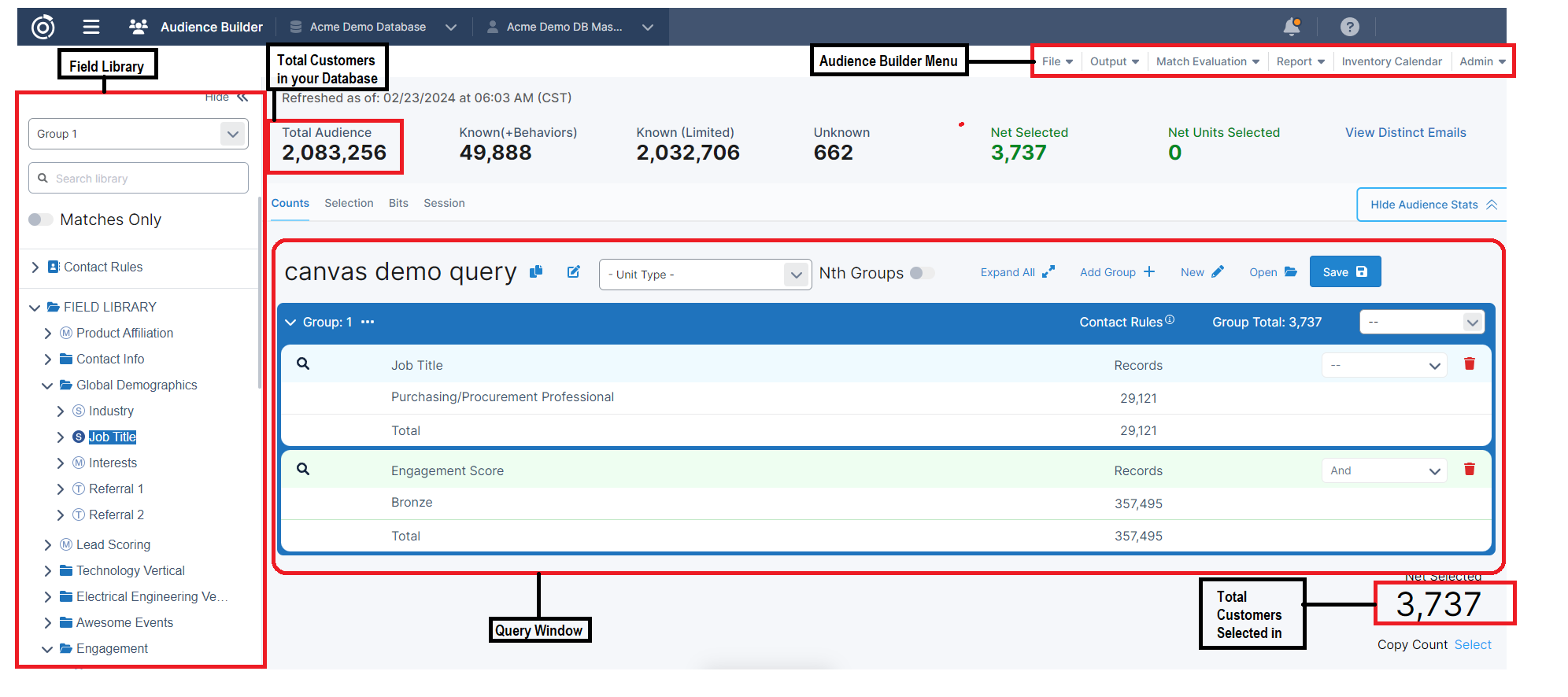Open the View Distinct Emails link
The width and height of the screenshot is (1568, 697).
[1405, 132]
